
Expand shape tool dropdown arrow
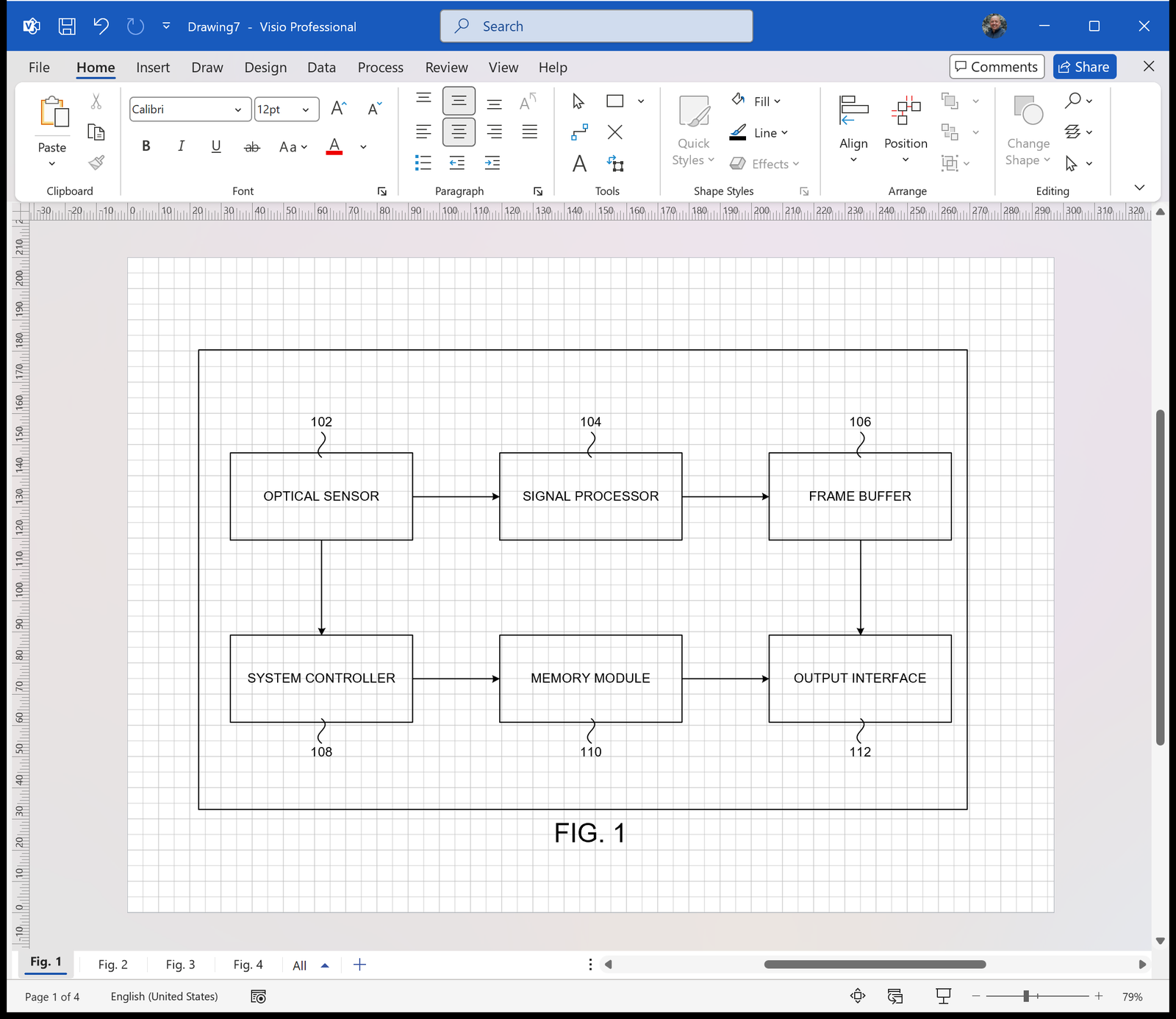coord(641,101)
